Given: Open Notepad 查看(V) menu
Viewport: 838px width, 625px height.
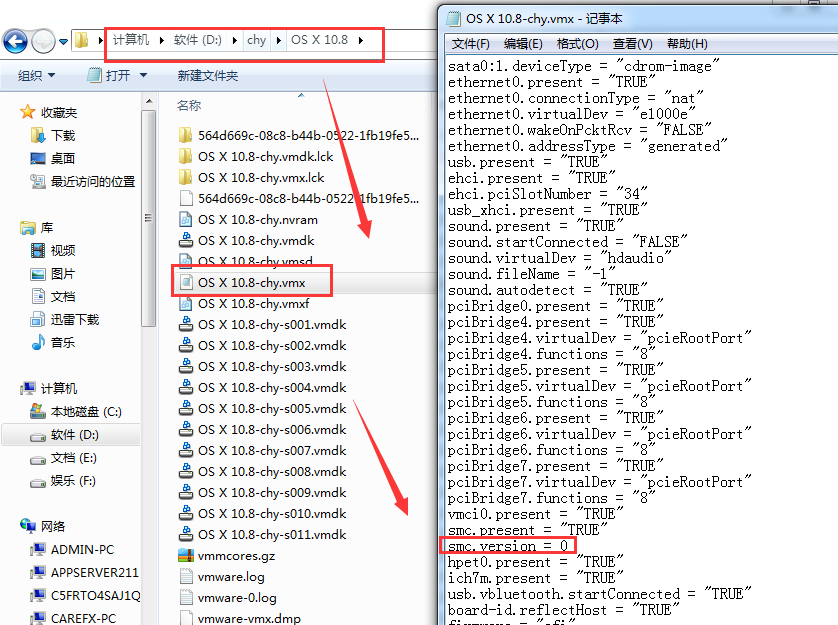Looking at the screenshot, I should pyautogui.click(x=633, y=44).
